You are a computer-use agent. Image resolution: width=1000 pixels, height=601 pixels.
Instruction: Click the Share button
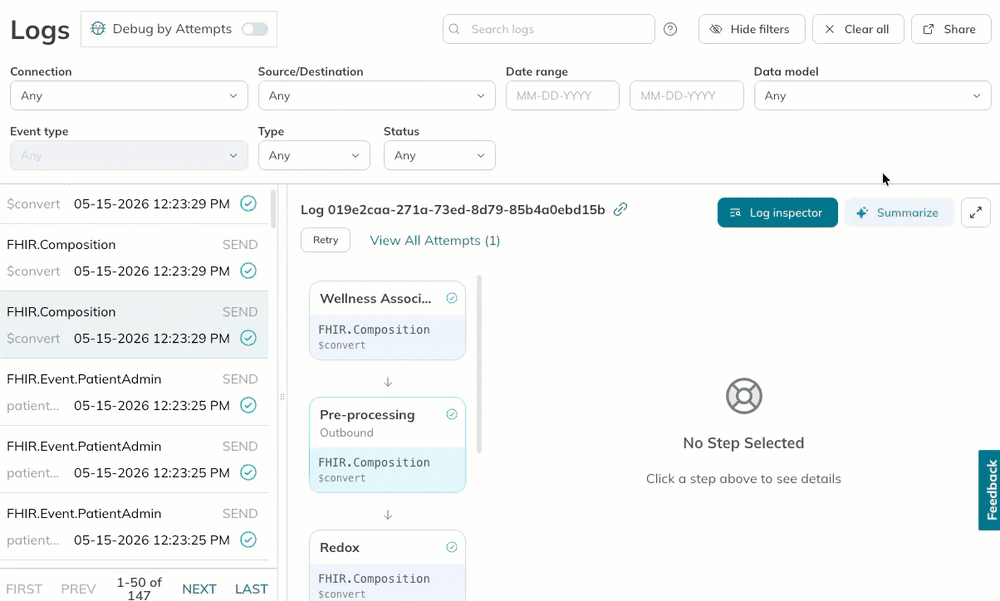click(951, 29)
